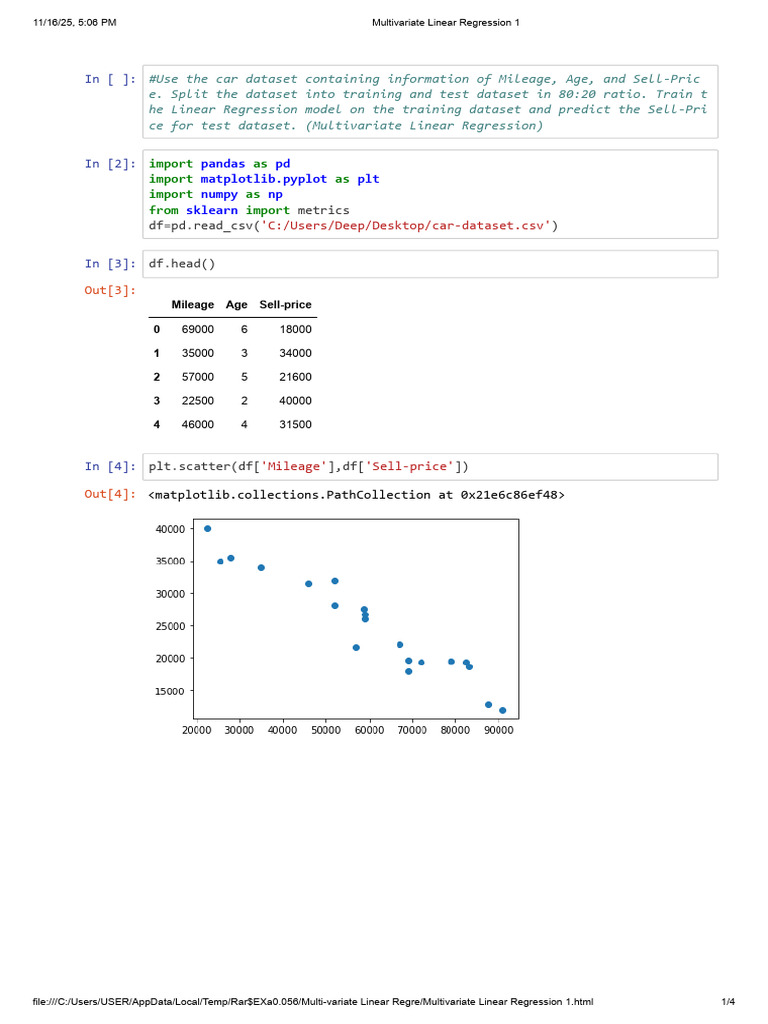Click the page number 1/4
This screenshot has height=1024, width=768.
pyautogui.click(x=728, y=1002)
